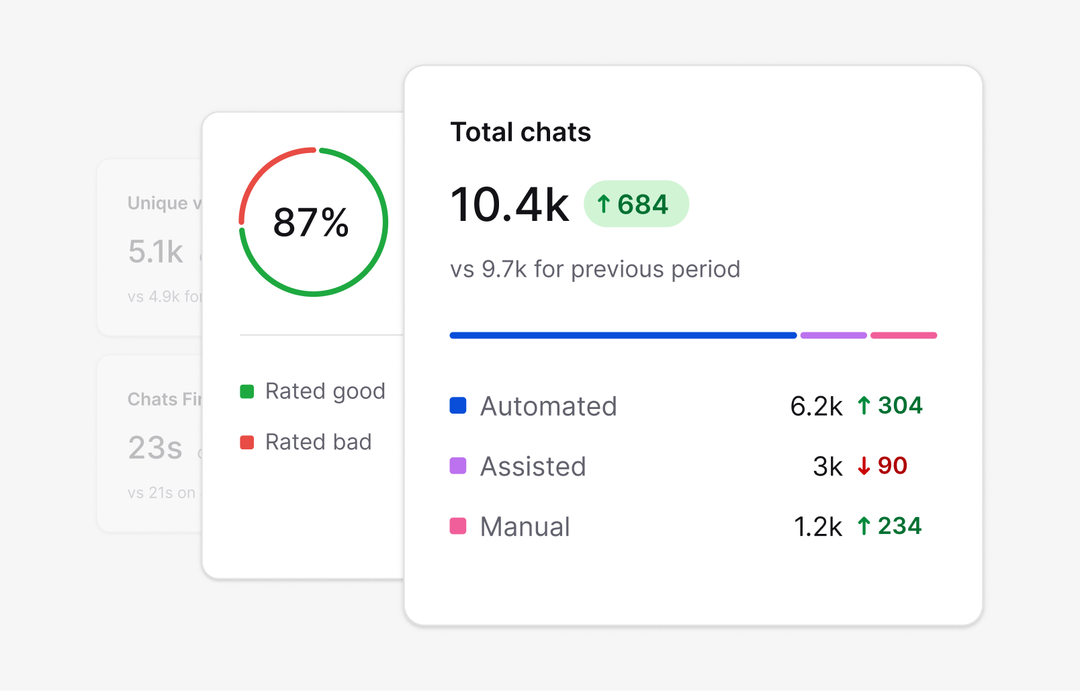This screenshot has width=1080, height=691.
Task: Open the Total chats card header
Action: [520, 131]
